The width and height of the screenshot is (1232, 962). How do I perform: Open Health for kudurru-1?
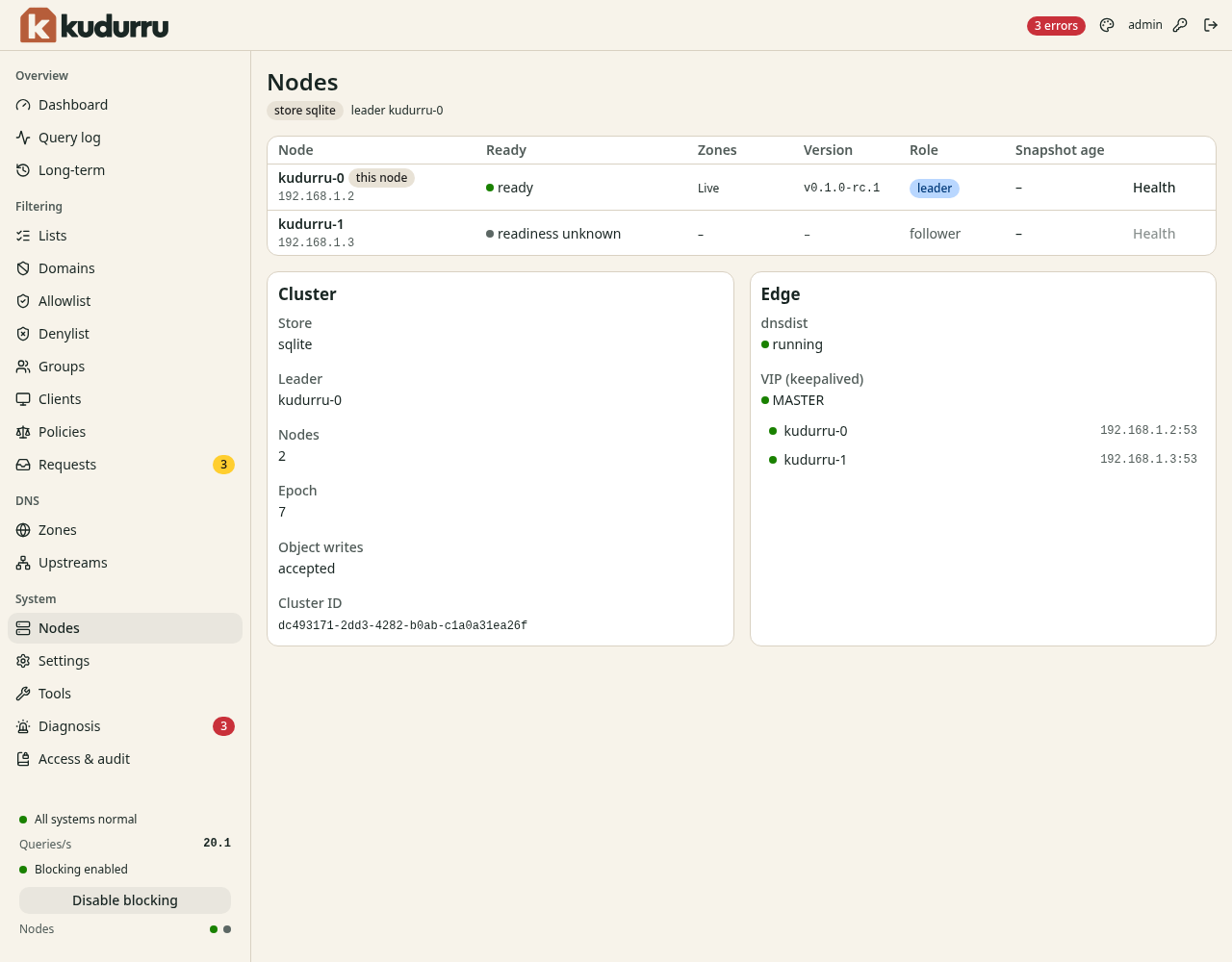[1154, 234]
